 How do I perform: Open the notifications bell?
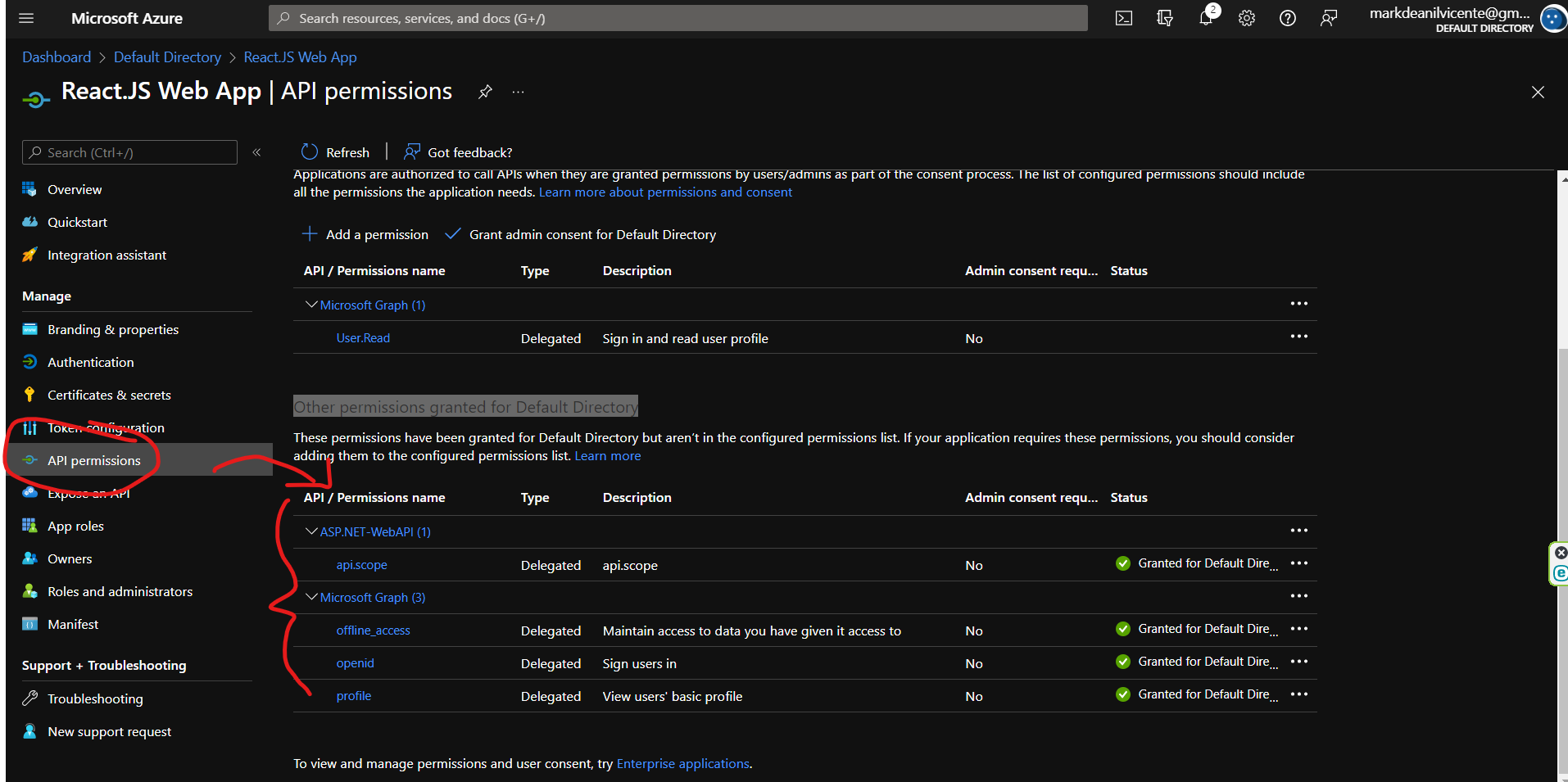(1206, 18)
